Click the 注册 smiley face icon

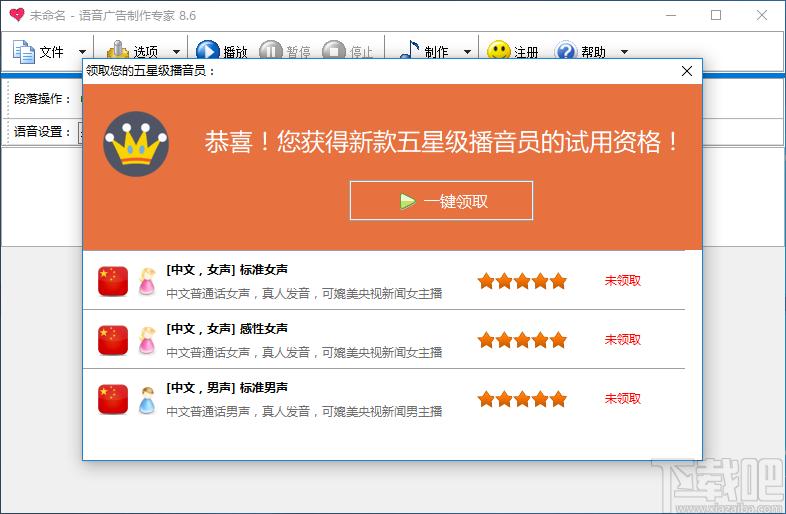[x=499, y=50]
